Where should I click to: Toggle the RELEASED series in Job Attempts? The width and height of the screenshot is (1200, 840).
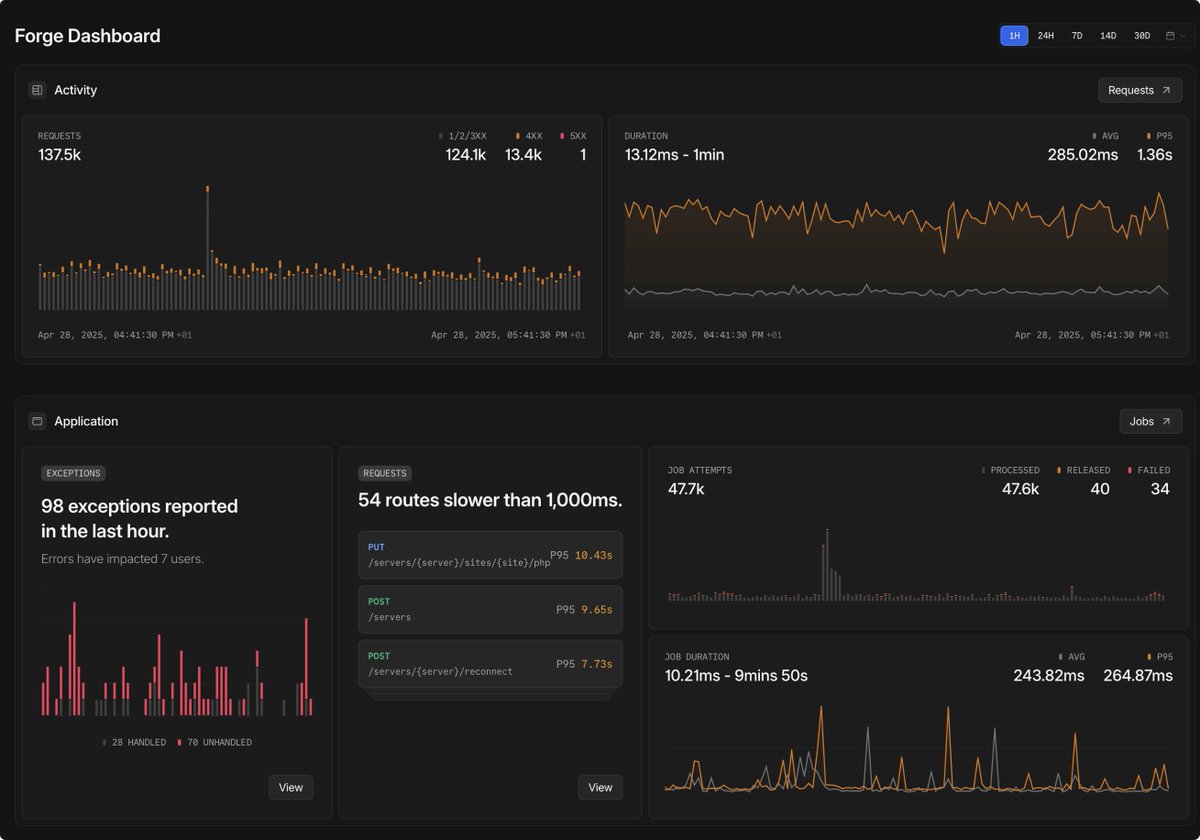1057,469
